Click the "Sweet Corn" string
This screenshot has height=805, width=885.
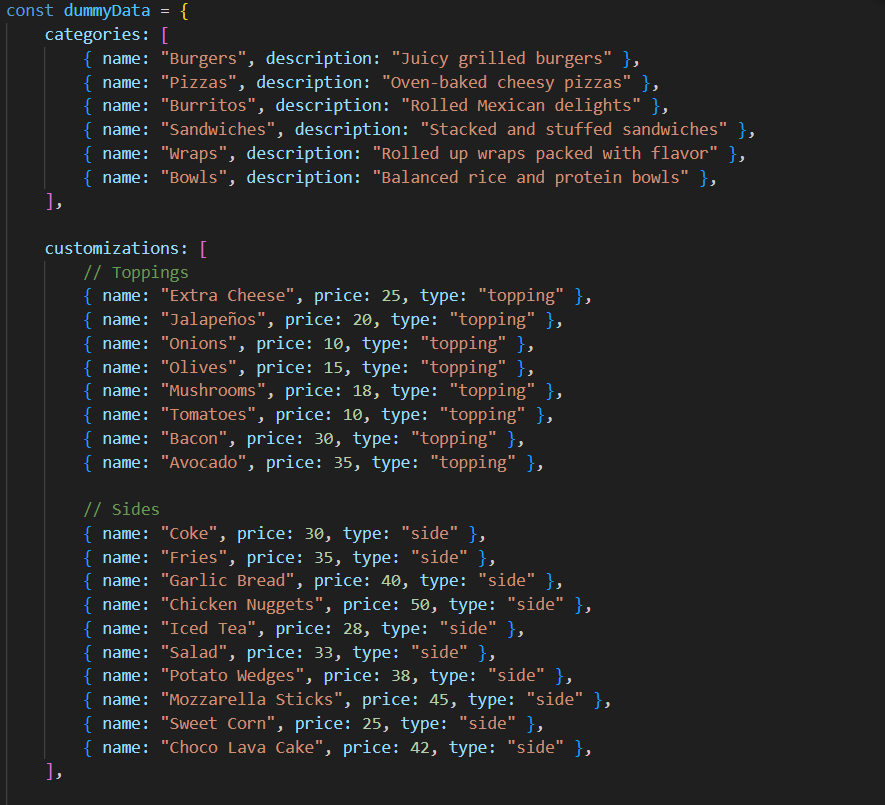218,724
